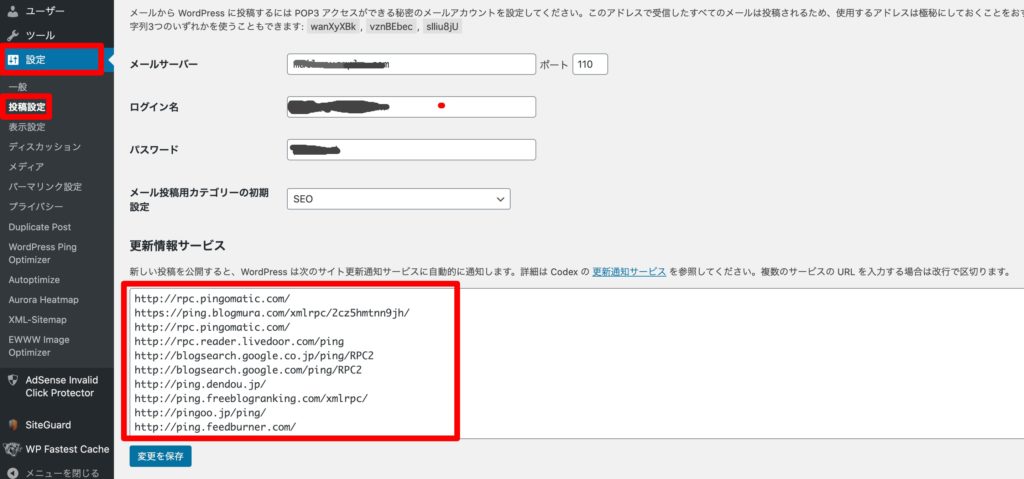This screenshot has width=1024, height=479.
Task: Click the 設定 settings icon in sidebar
Action: point(13,60)
